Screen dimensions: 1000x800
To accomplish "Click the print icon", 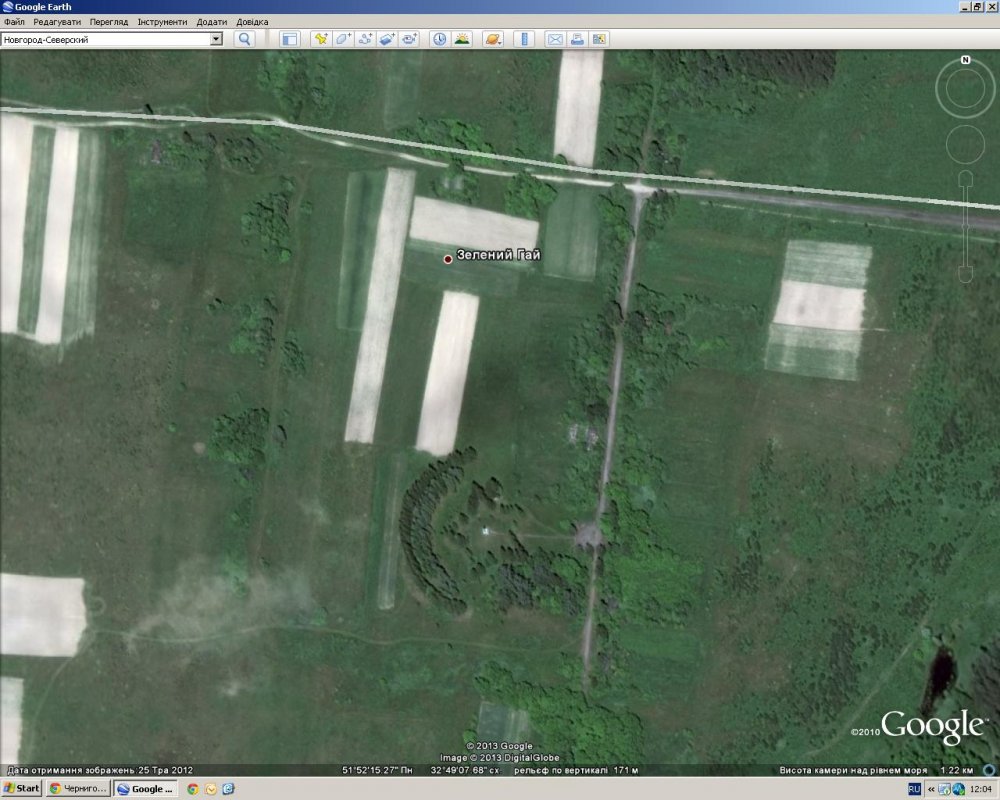I will (x=577, y=39).
